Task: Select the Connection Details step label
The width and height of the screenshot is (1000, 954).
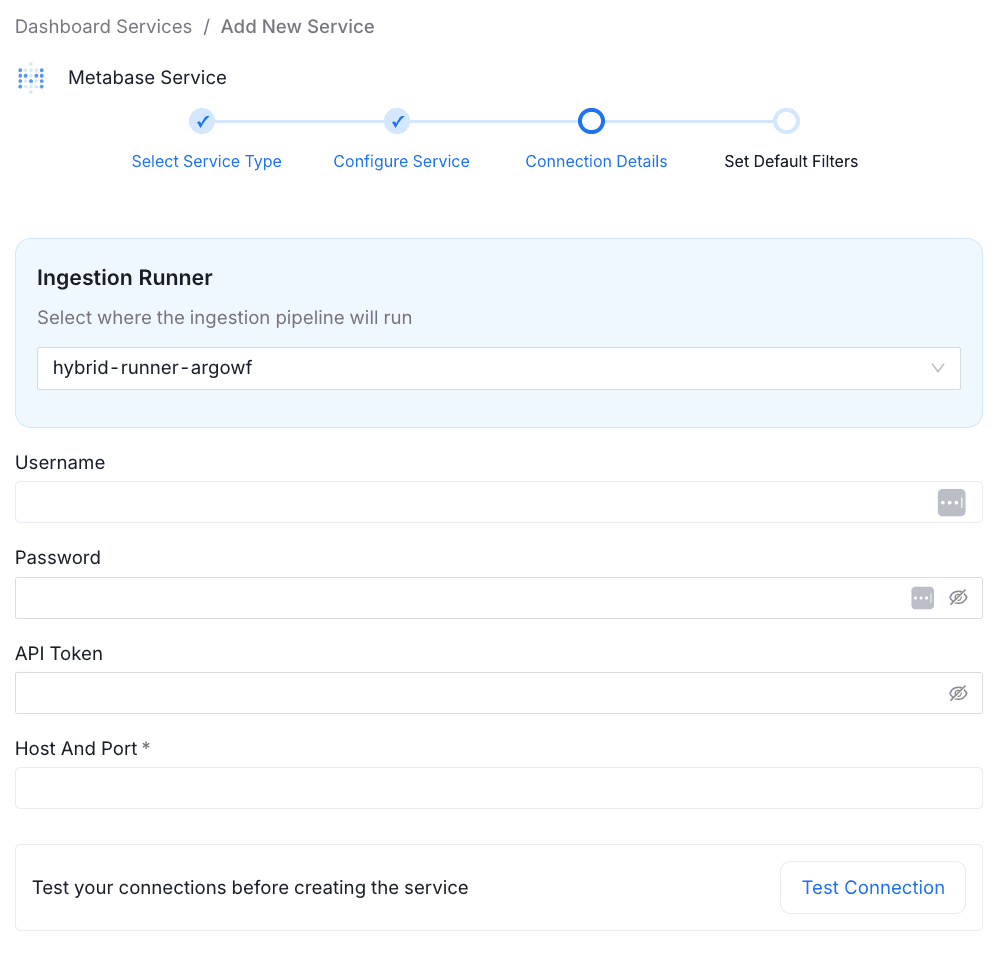Action: [596, 161]
